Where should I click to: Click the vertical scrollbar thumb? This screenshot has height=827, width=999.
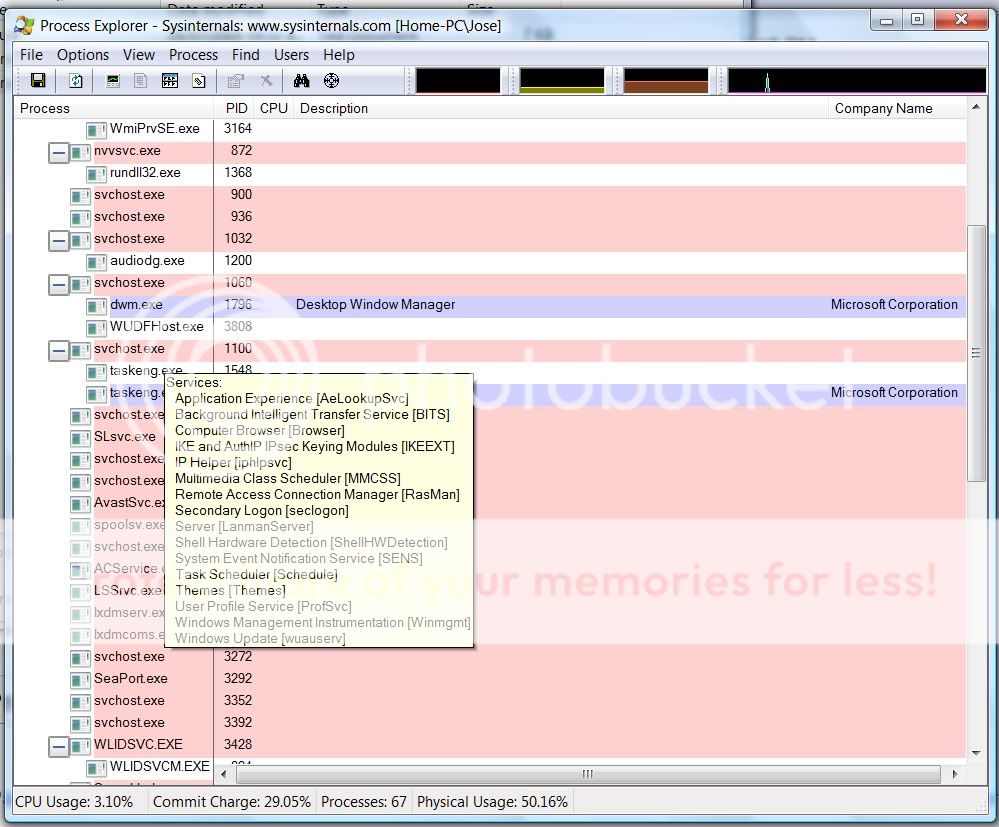pyautogui.click(x=975, y=353)
